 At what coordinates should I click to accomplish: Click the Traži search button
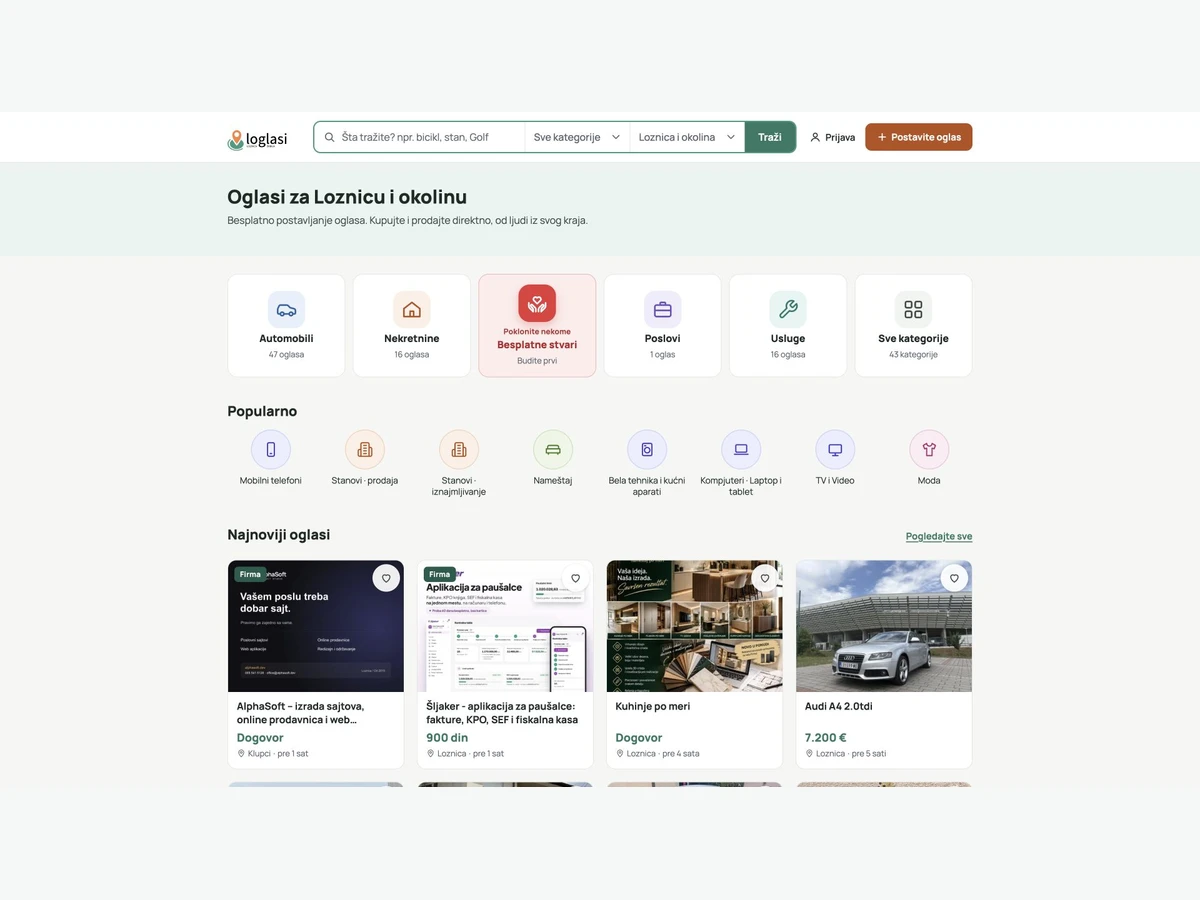pos(770,137)
